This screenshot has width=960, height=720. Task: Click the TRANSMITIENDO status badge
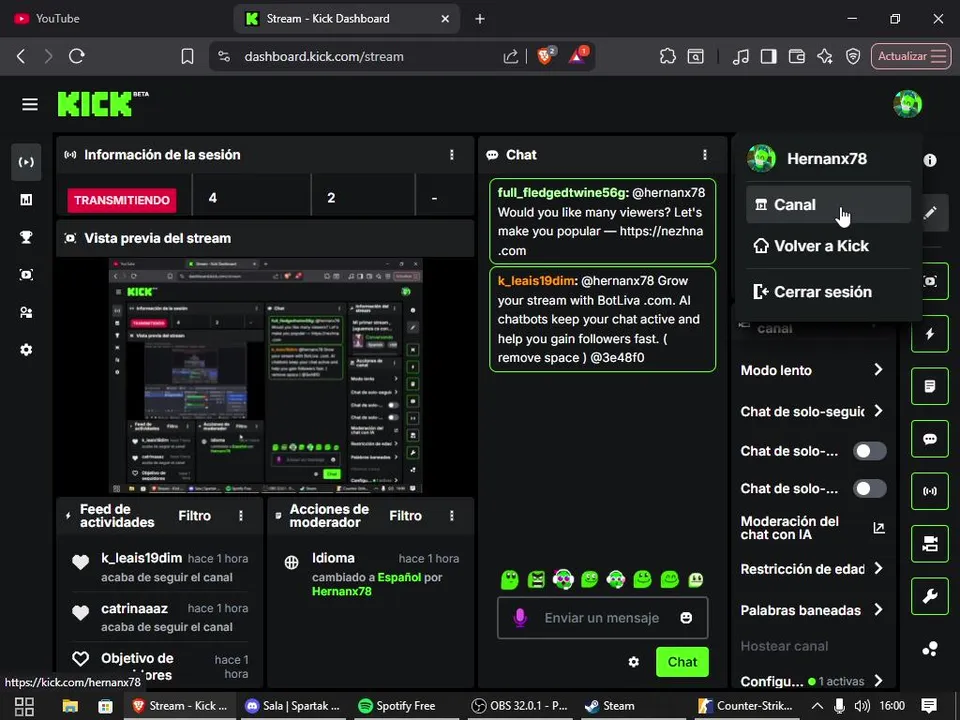tap(122, 200)
